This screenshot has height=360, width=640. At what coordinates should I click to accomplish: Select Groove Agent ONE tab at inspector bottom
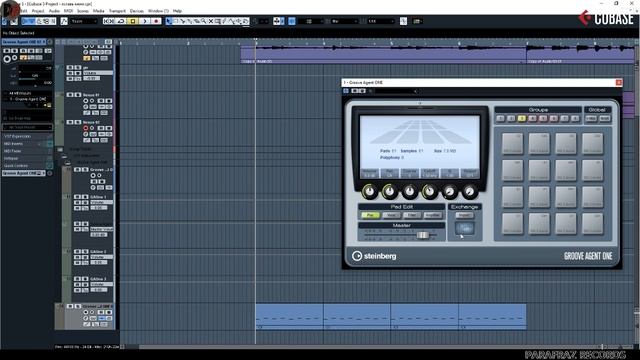pos(24,173)
